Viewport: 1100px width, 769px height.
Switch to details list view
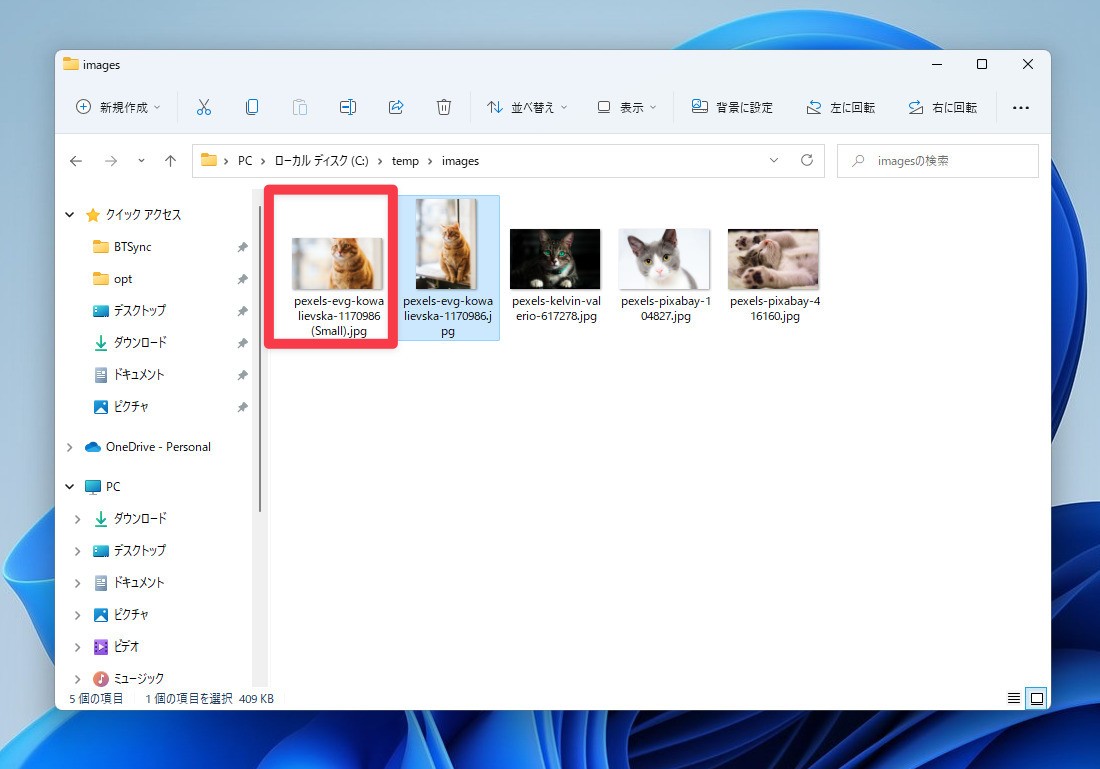(x=1014, y=698)
